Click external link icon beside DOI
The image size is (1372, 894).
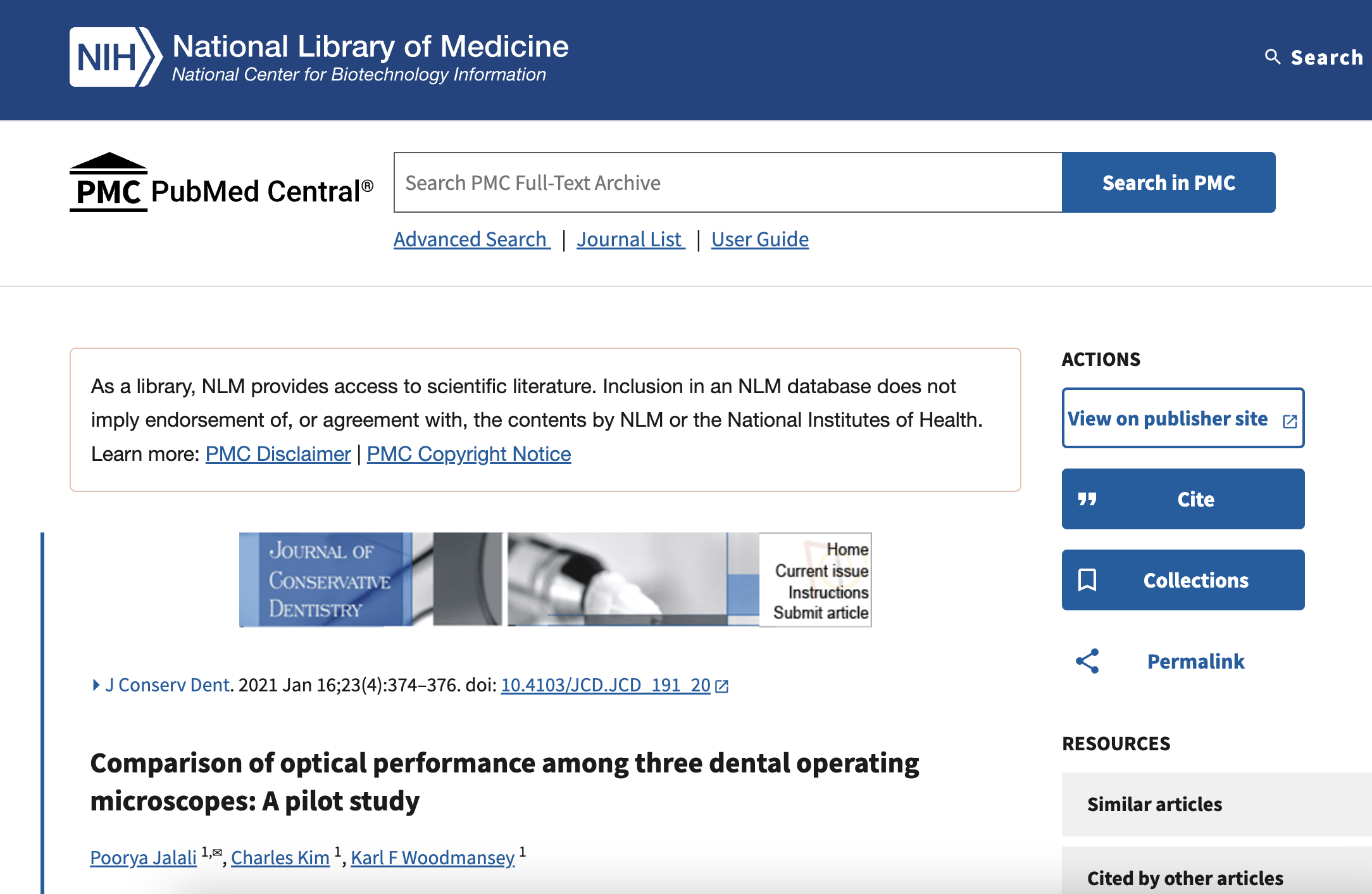click(722, 686)
